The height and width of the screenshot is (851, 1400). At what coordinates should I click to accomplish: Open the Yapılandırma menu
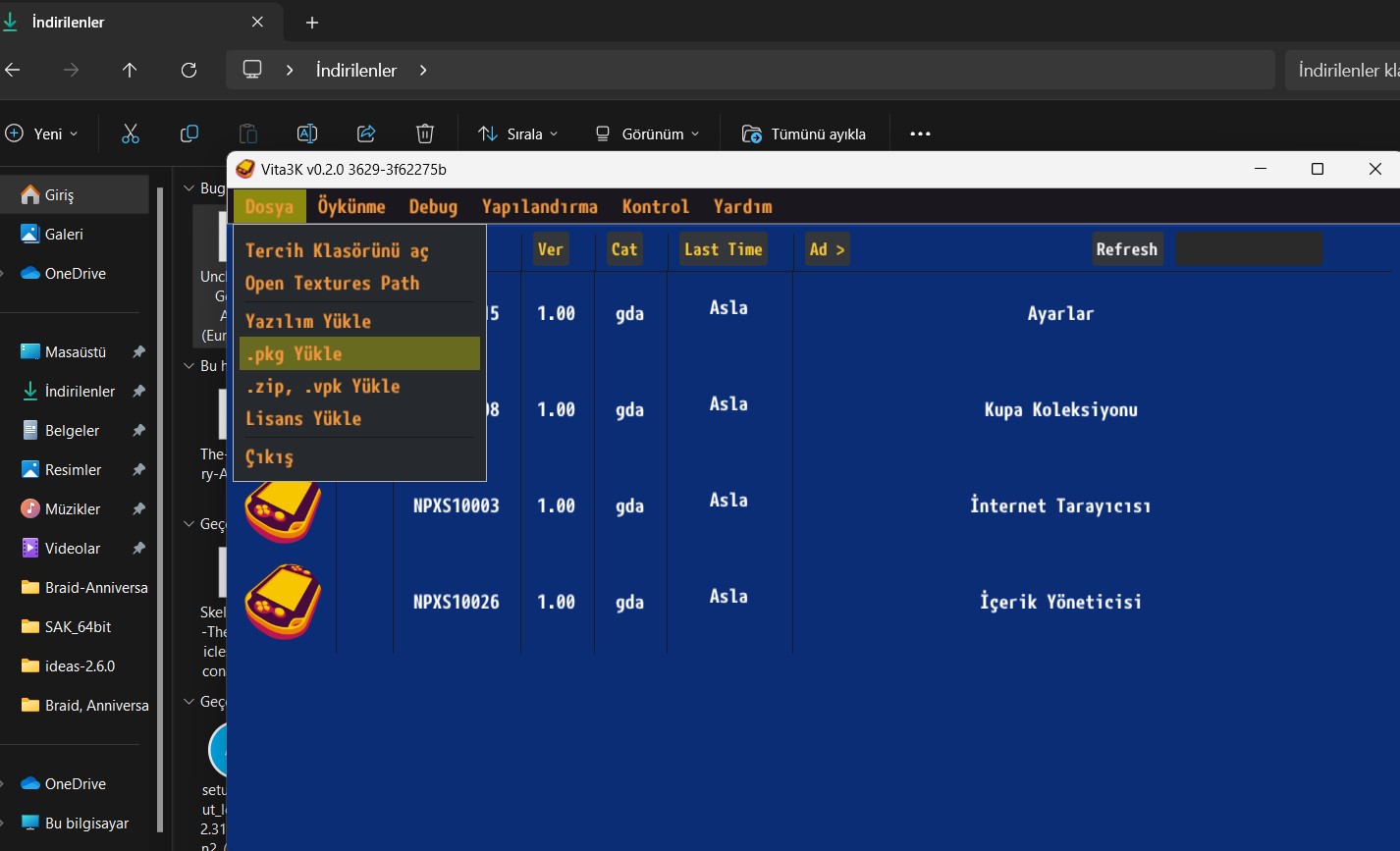539,206
